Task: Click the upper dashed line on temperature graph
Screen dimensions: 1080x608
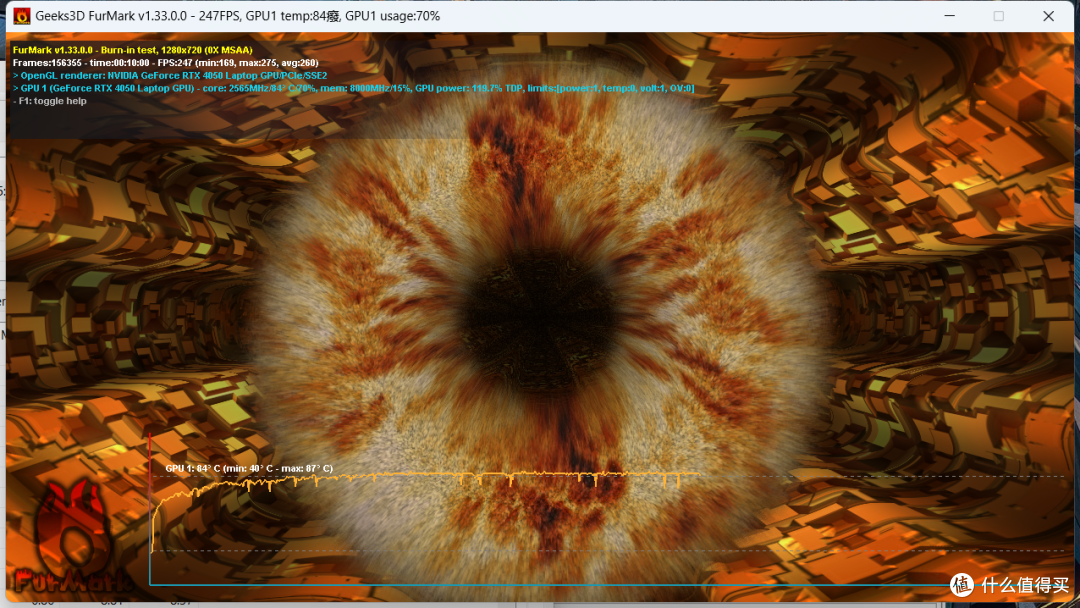Action: point(882,476)
